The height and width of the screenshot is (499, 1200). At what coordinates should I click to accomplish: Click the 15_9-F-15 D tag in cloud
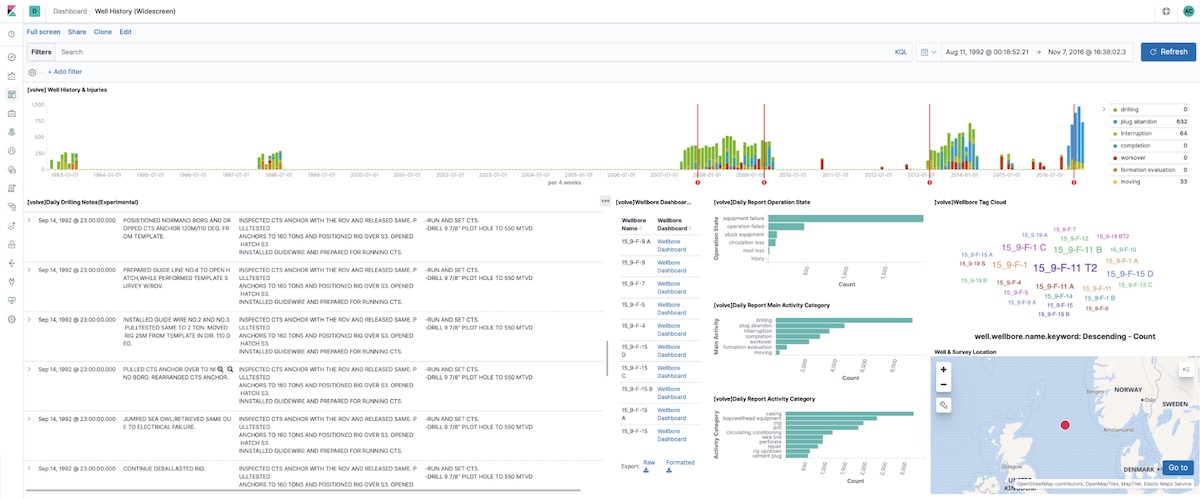pos(1130,273)
